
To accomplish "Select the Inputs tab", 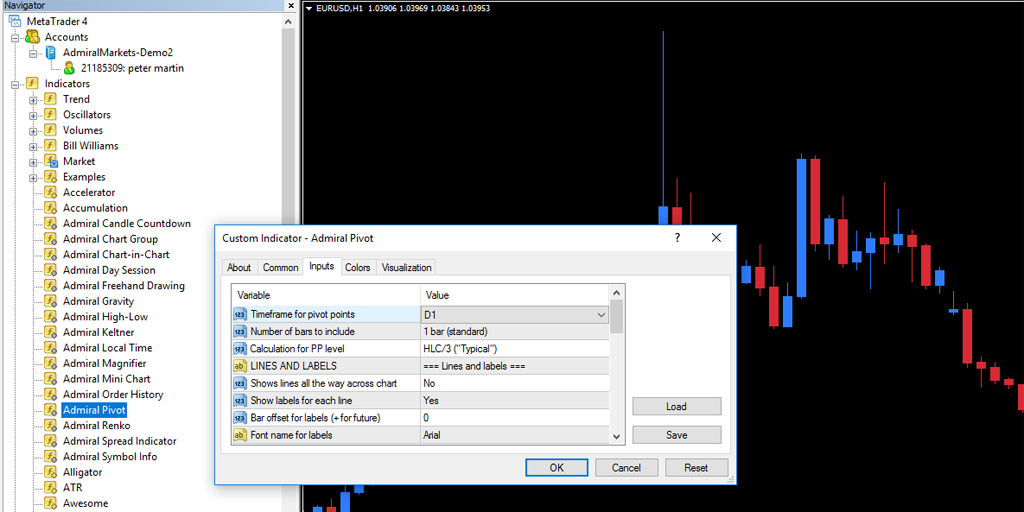I will click(321, 266).
